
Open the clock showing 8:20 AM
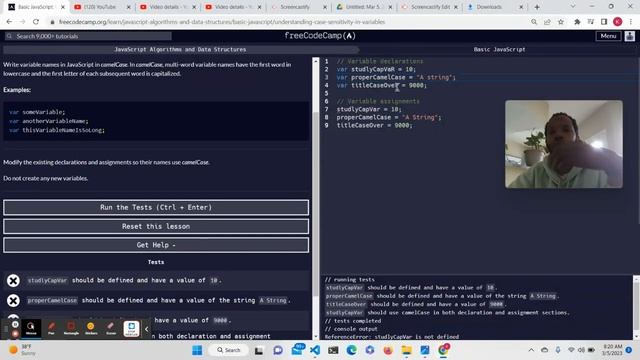coord(612,350)
